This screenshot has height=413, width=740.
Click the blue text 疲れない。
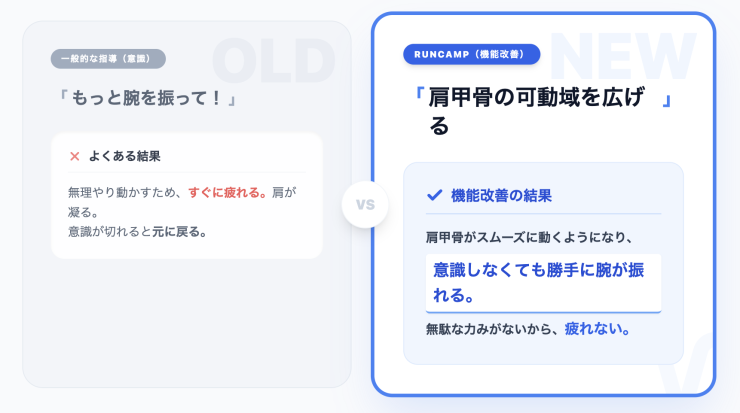point(598,328)
